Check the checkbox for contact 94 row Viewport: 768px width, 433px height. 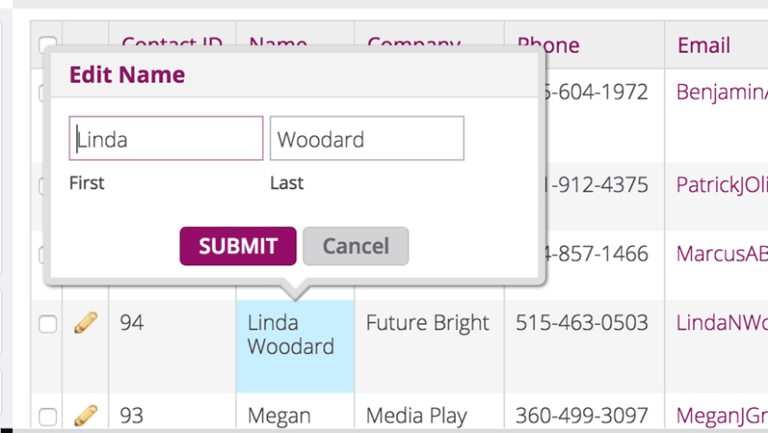point(47,324)
